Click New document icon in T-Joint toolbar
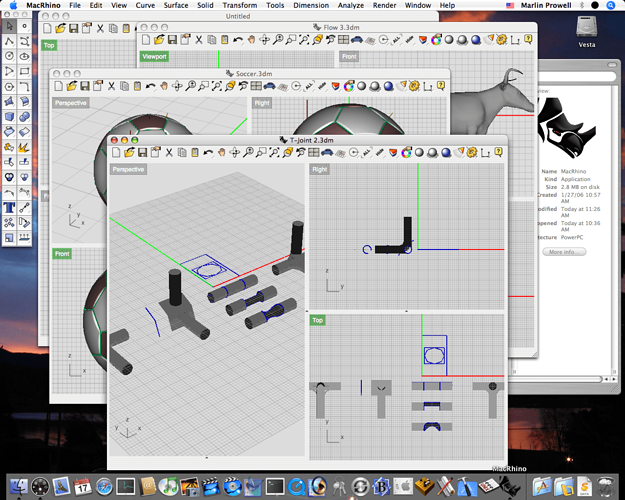Screen dimensions: 625x500 click(116, 152)
